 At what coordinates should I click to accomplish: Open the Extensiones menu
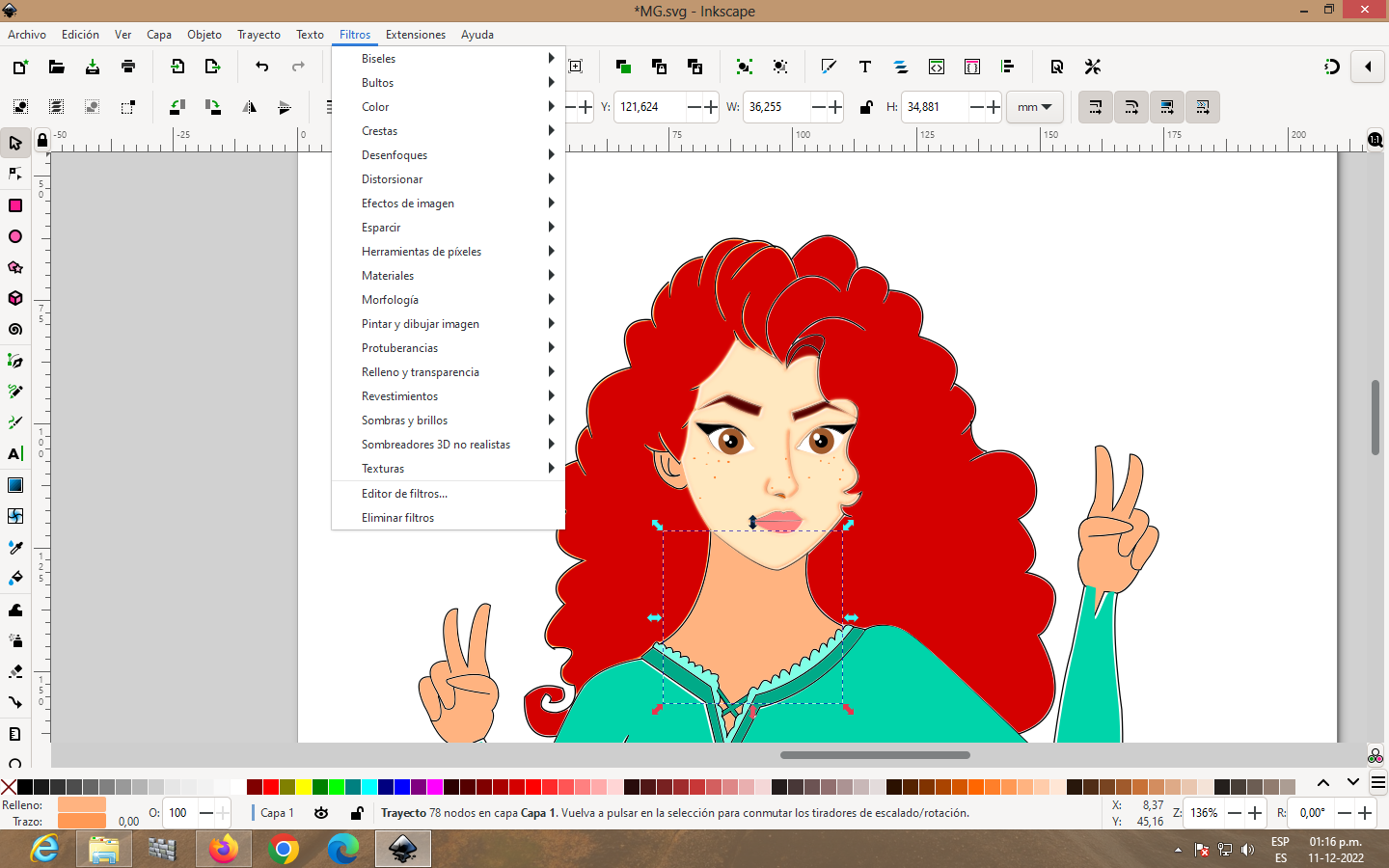coord(416,35)
